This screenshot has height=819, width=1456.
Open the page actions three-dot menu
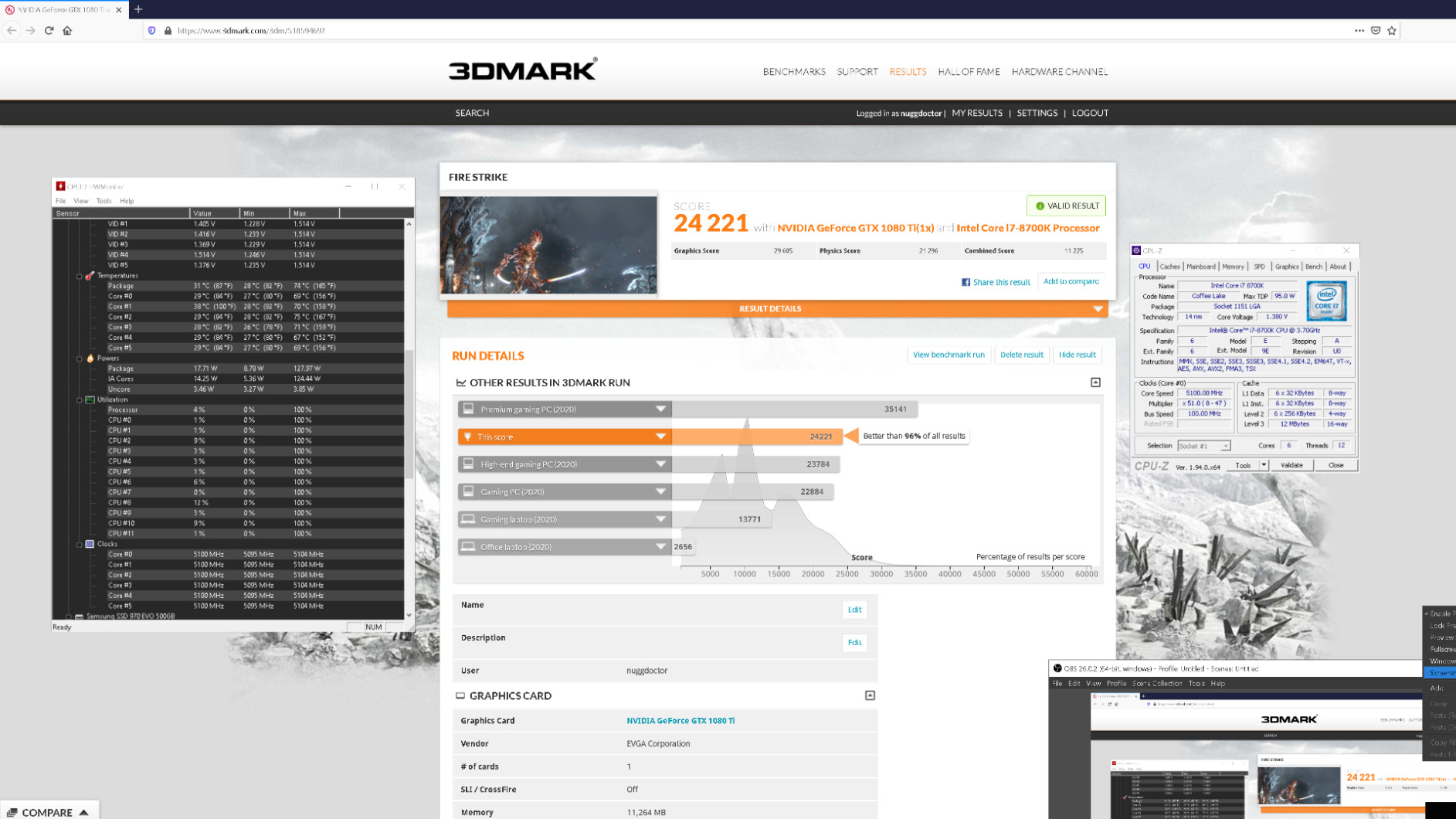pos(1359,30)
